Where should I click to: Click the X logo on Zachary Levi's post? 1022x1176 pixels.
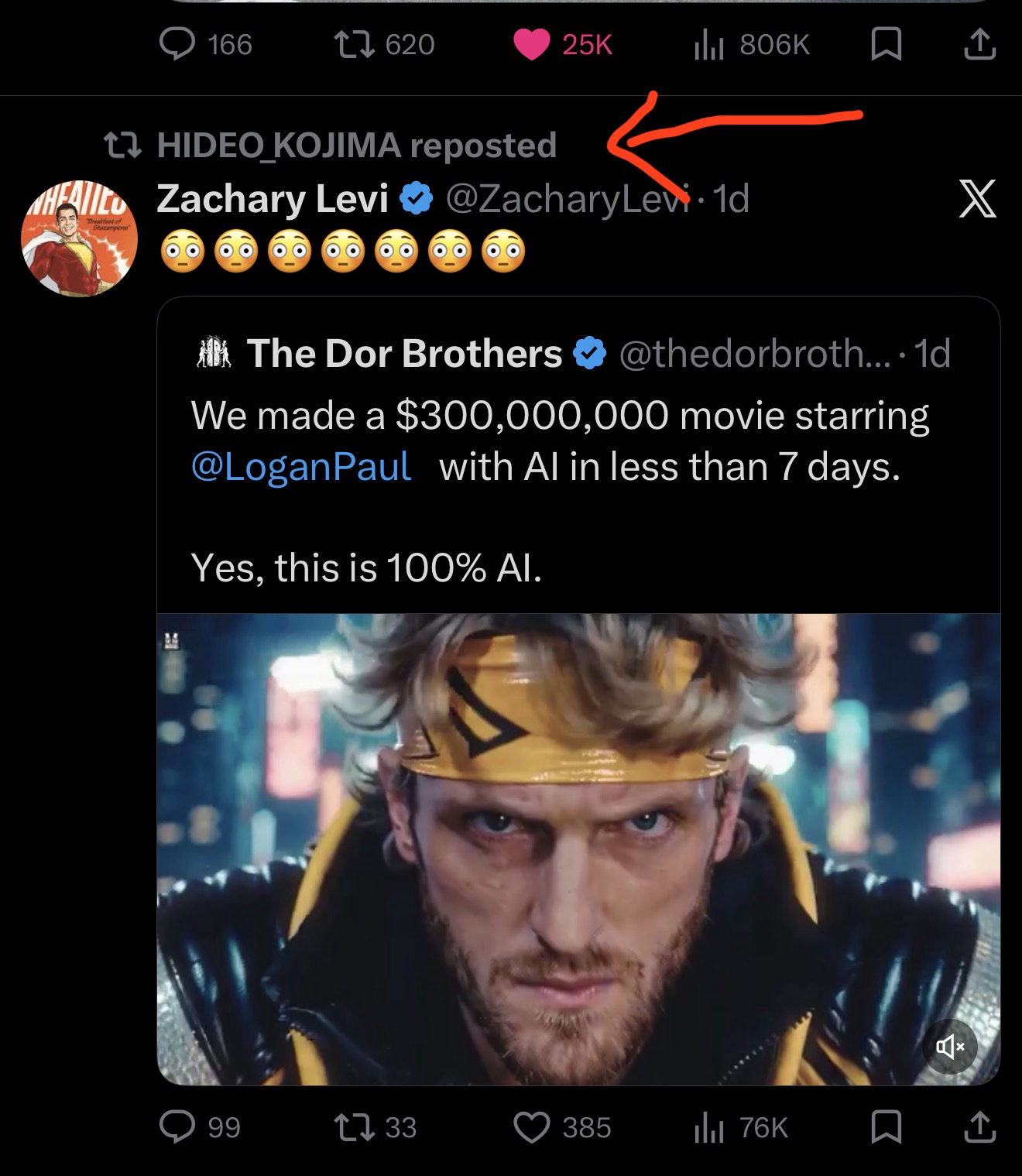pos(978,199)
